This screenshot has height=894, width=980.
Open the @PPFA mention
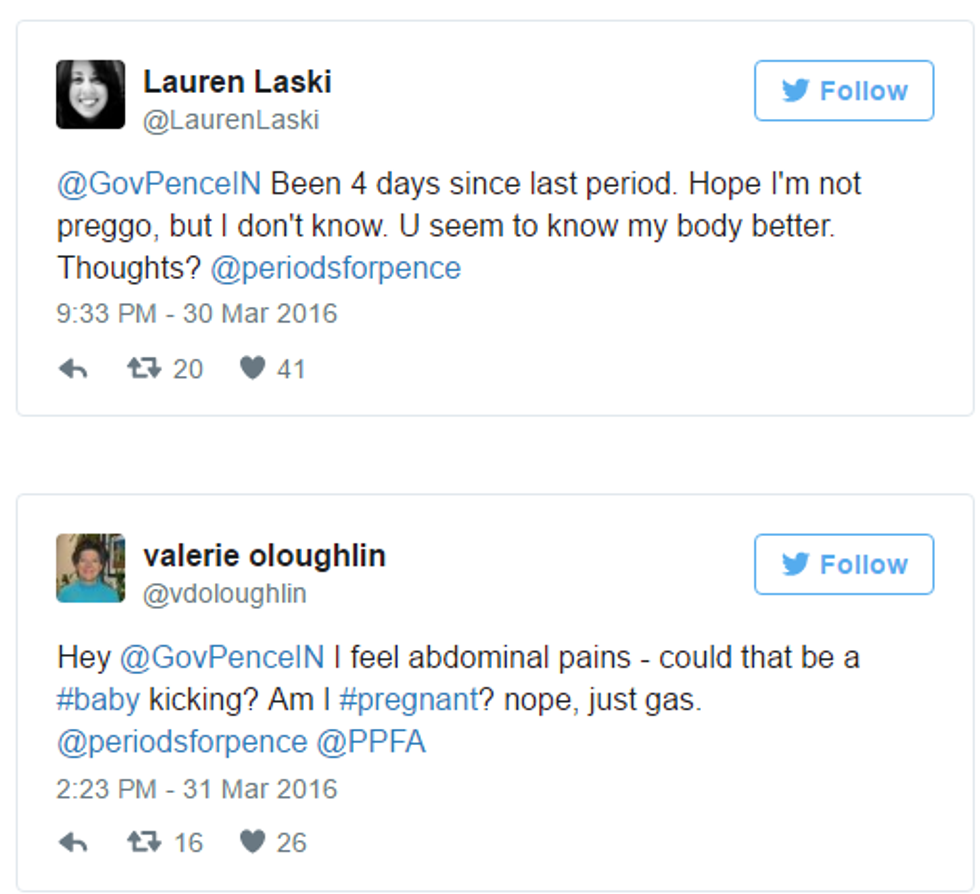pyautogui.click(x=372, y=742)
